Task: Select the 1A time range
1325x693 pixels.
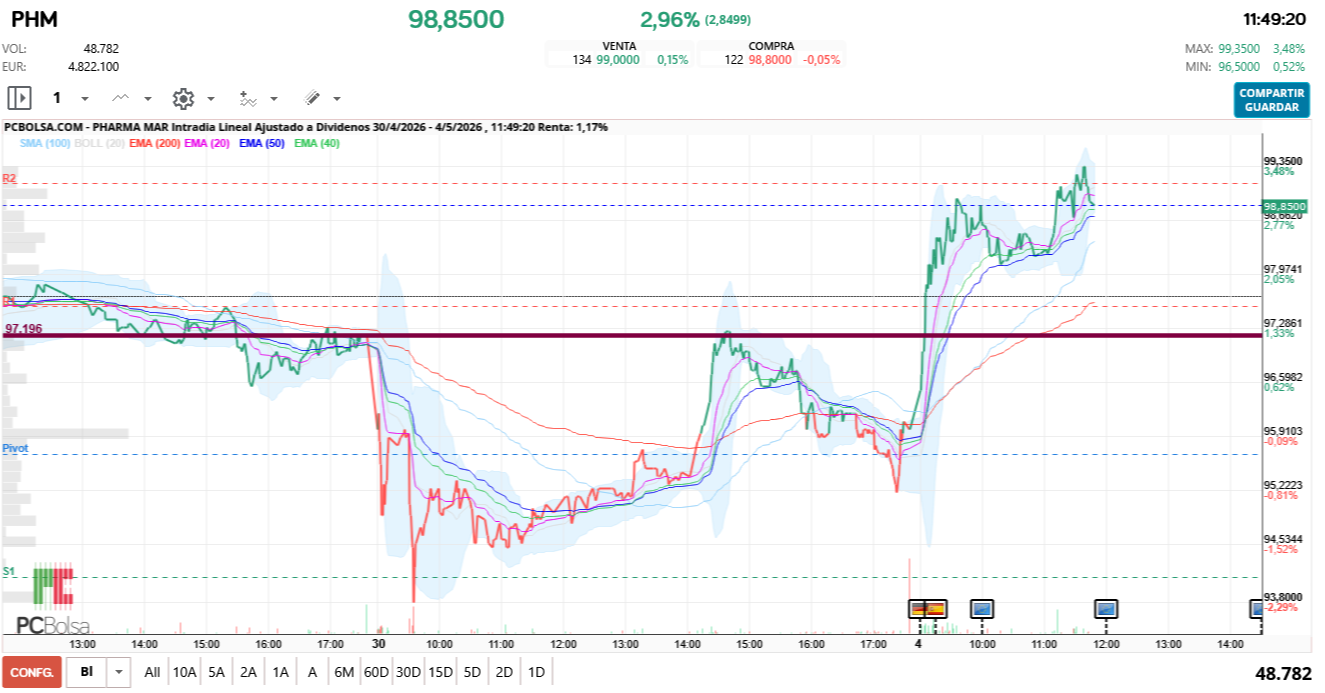Action: coord(280,673)
